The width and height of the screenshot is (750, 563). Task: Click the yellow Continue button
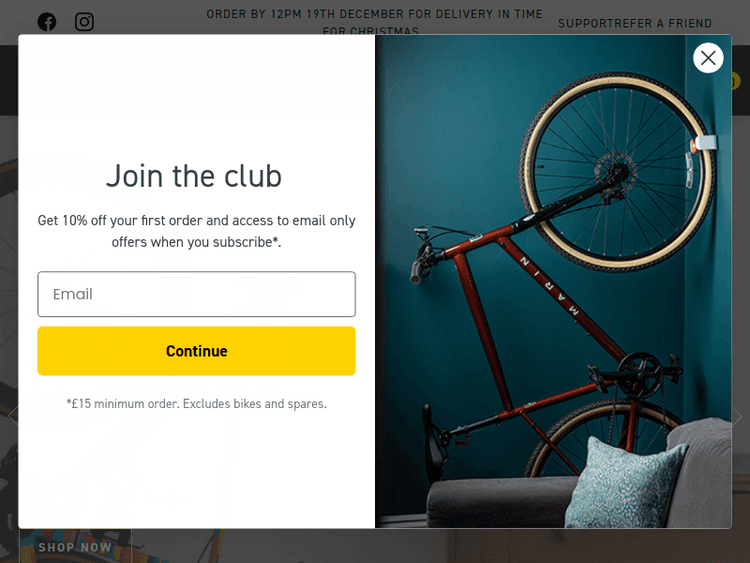pyautogui.click(x=197, y=351)
